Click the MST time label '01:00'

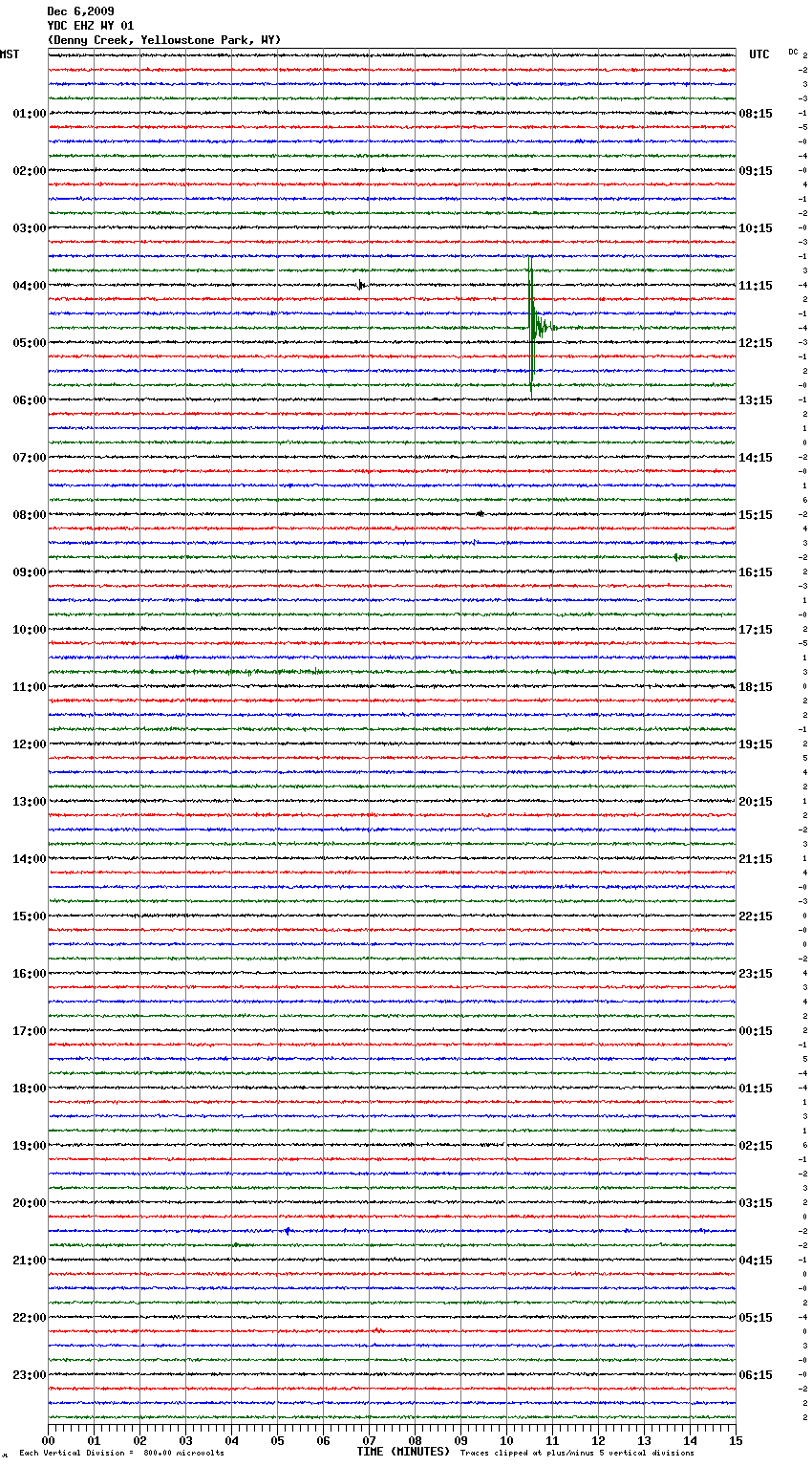(30, 114)
